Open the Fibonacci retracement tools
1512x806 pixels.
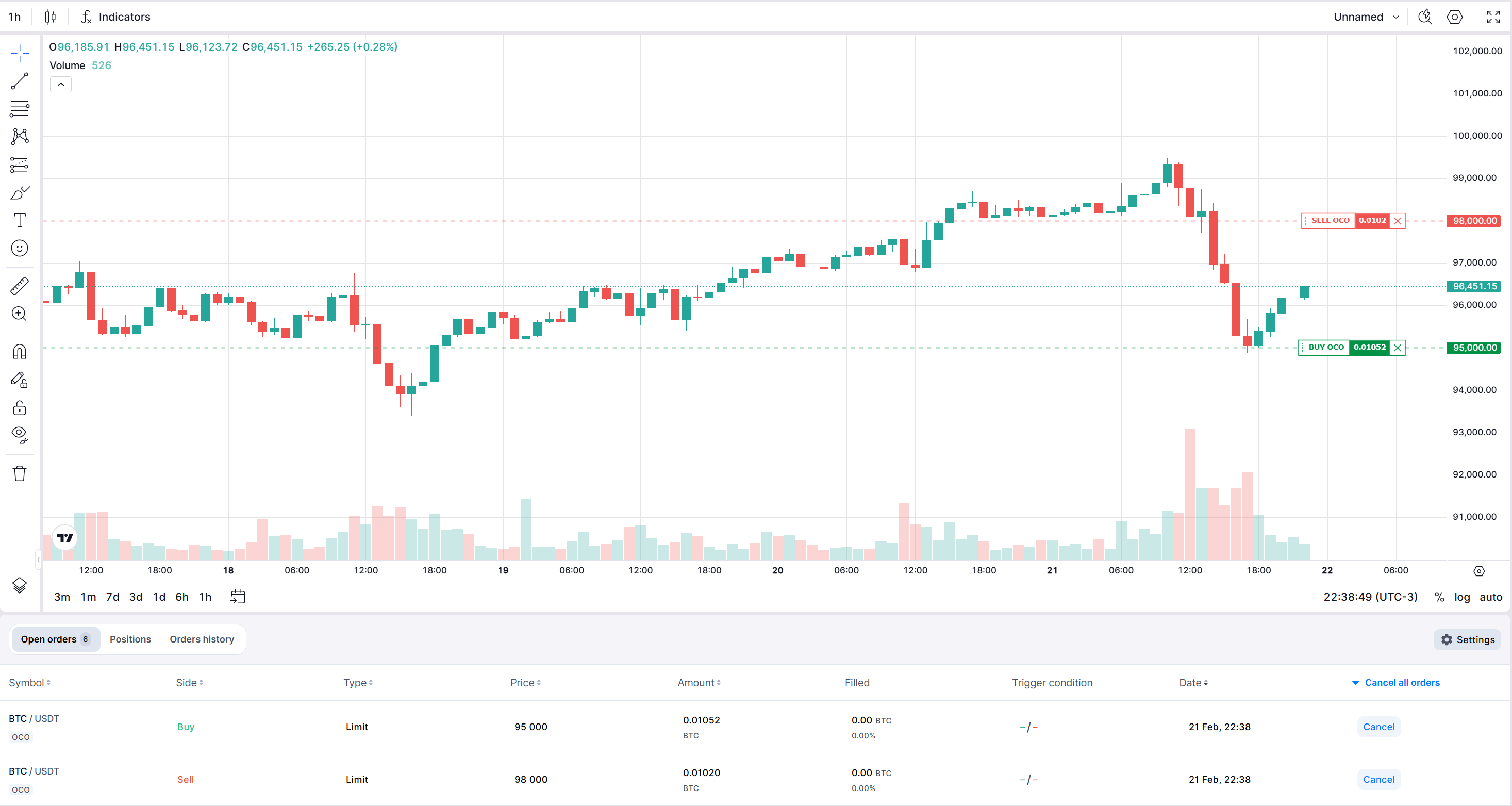(20, 109)
